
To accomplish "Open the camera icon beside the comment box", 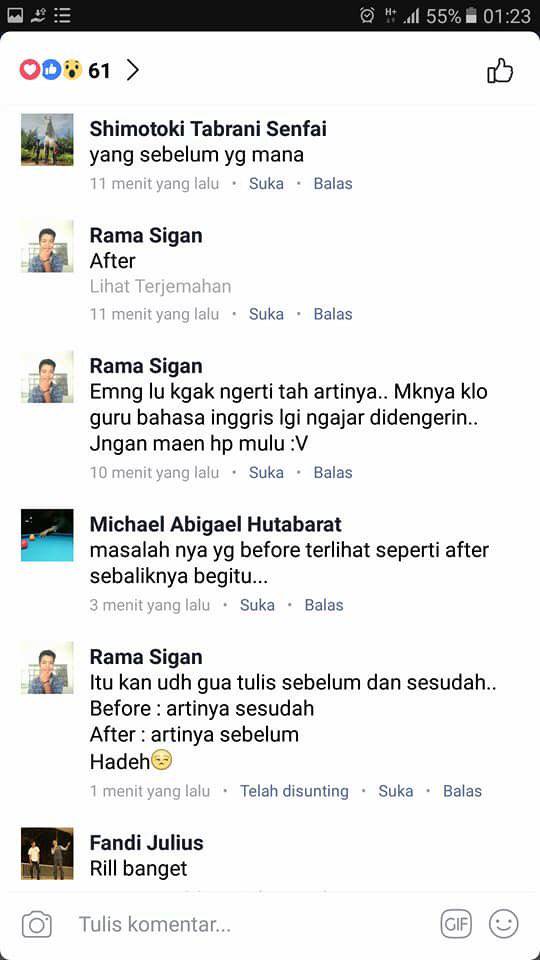I will click(37, 924).
